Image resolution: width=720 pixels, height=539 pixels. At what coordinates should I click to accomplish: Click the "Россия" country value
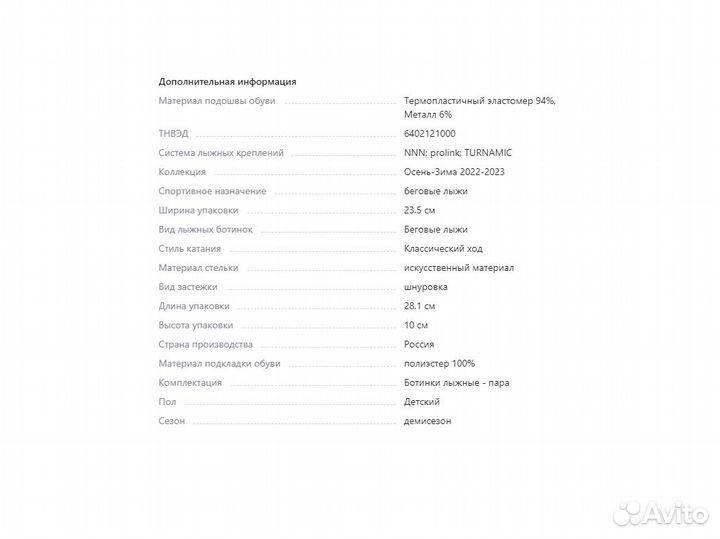tap(419, 344)
